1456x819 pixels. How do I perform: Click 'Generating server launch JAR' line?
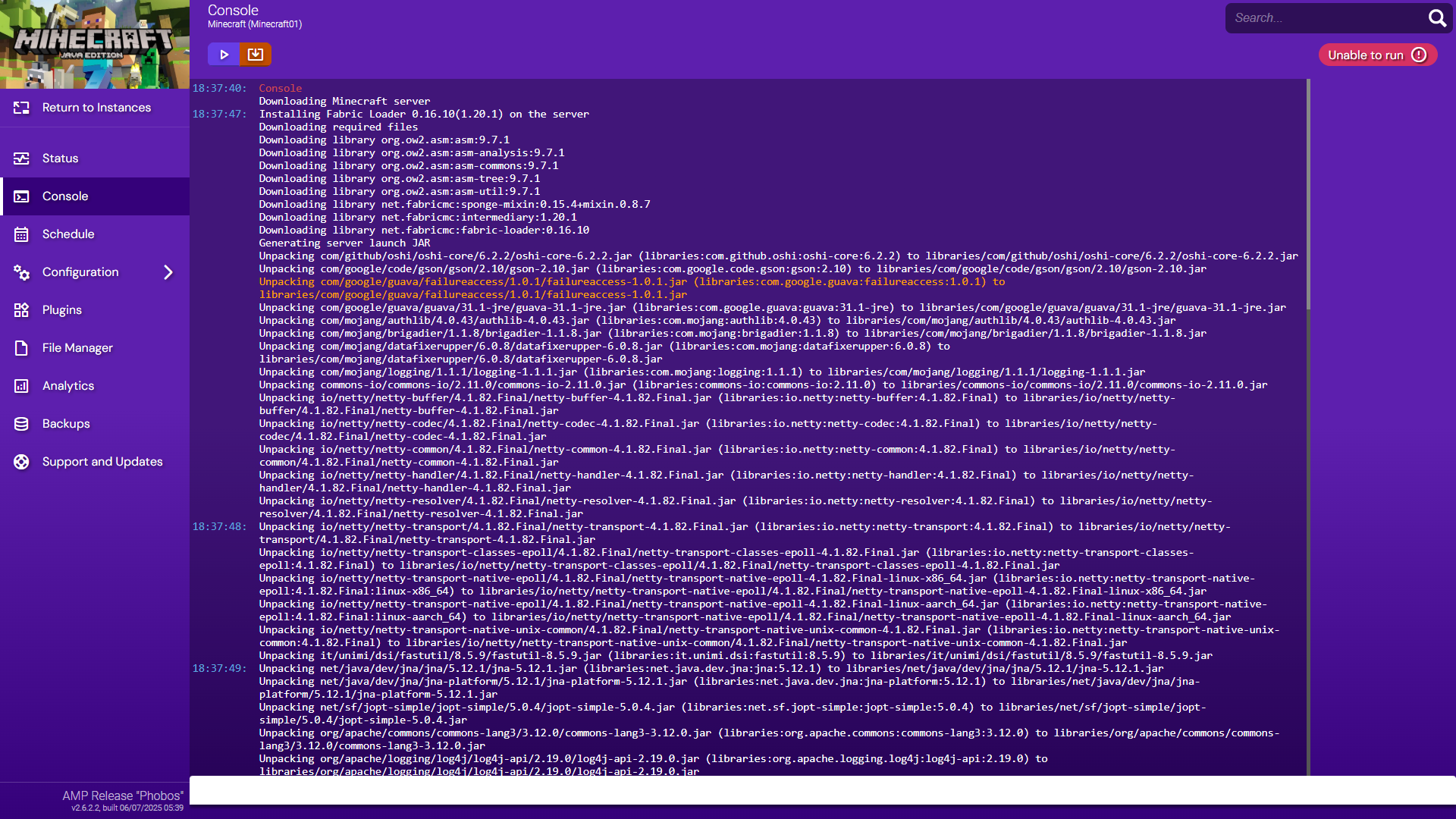click(344, 243)
